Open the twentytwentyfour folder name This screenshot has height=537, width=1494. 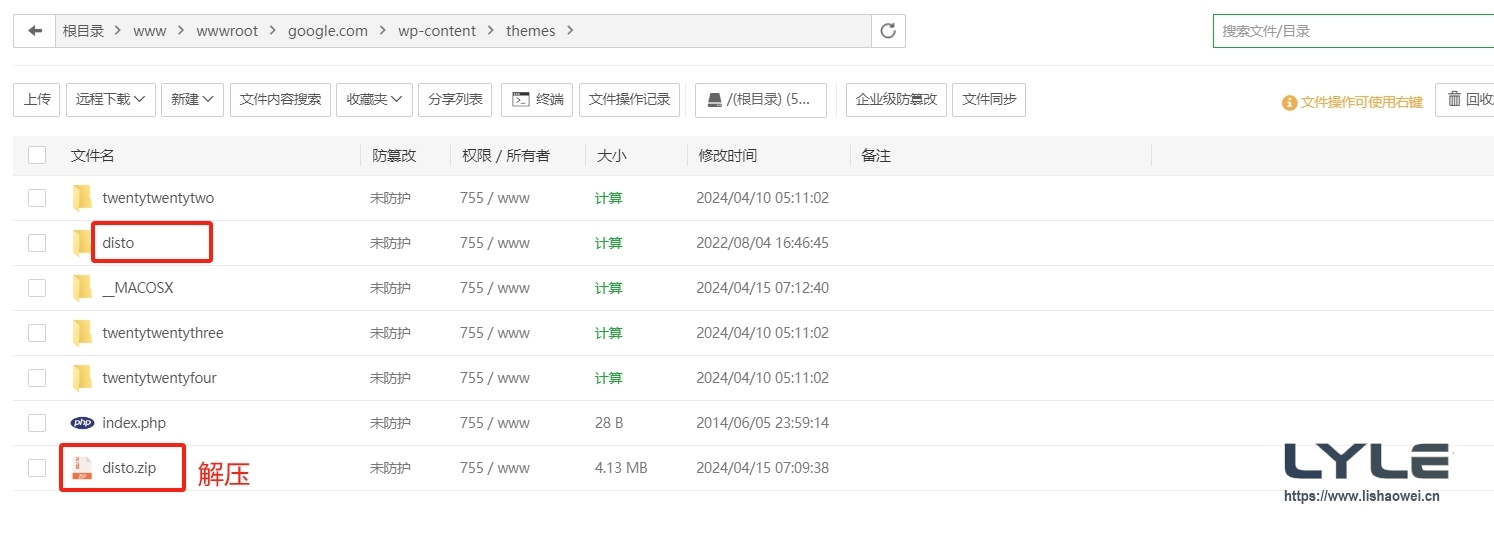click(159, 378)
